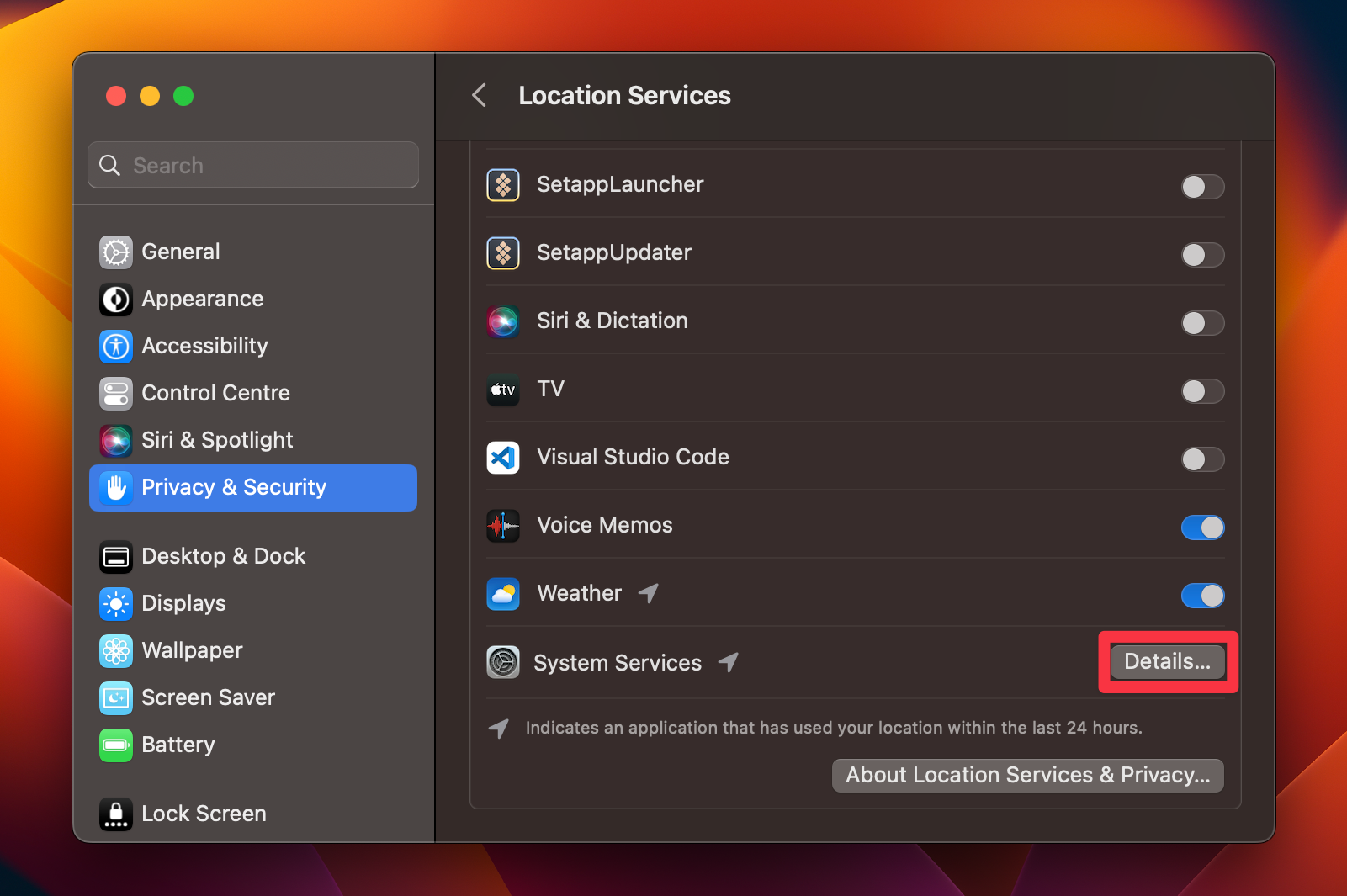Select the Weather app icon

click(x=503, y=594)
